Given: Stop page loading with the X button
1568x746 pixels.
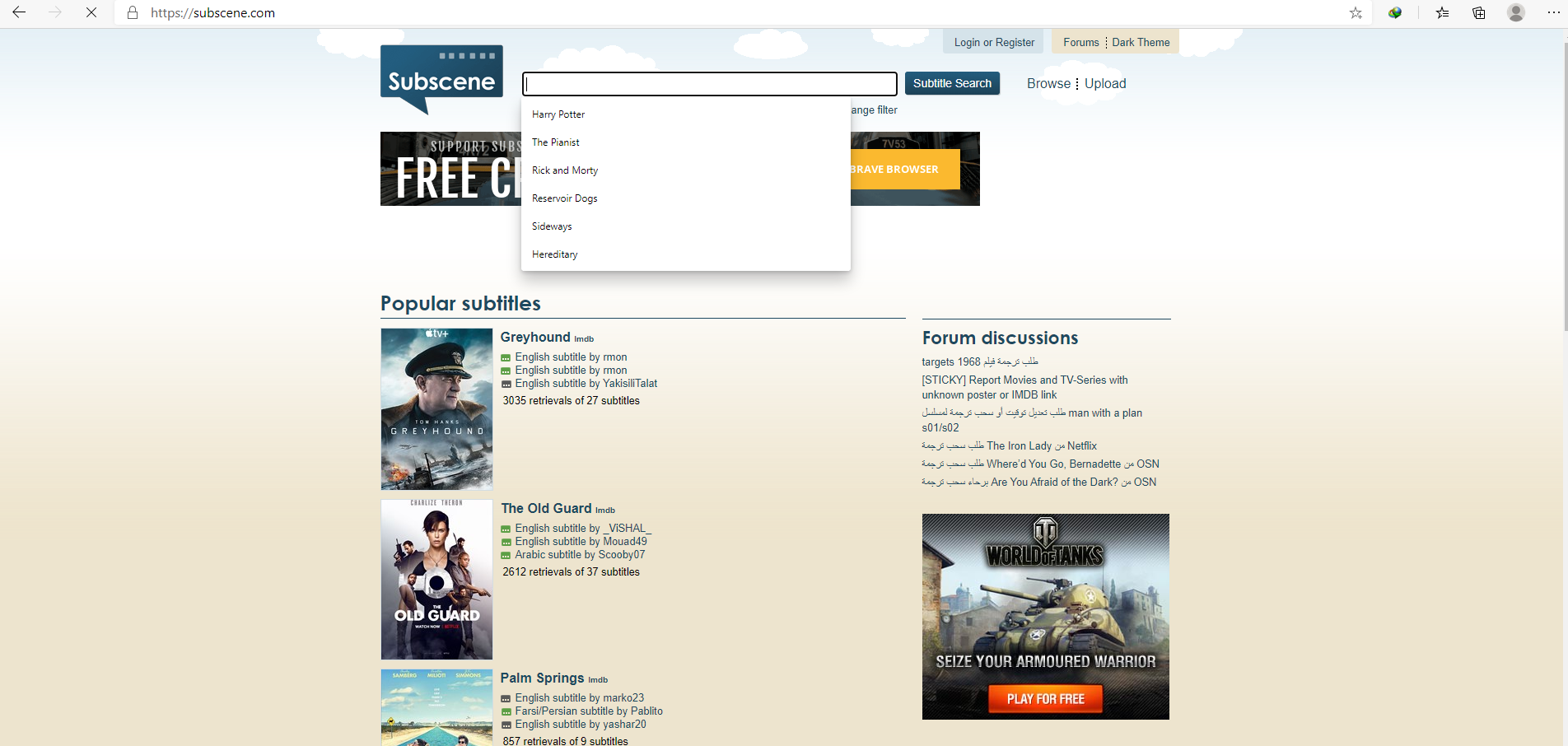Looking at the screenshot, I should tap(91, 12).
